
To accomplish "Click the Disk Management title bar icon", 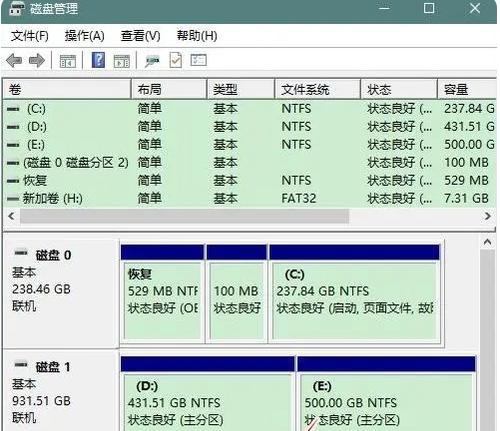I will click(16, 9).
